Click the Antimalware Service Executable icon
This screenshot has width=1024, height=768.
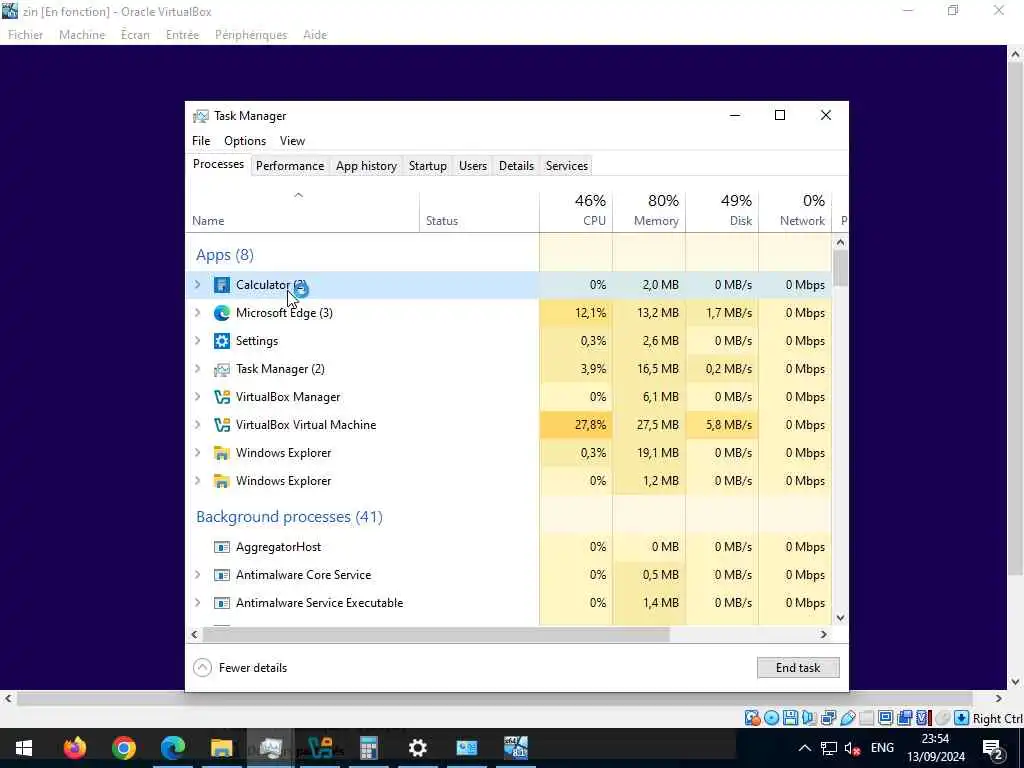pos(222,603)
